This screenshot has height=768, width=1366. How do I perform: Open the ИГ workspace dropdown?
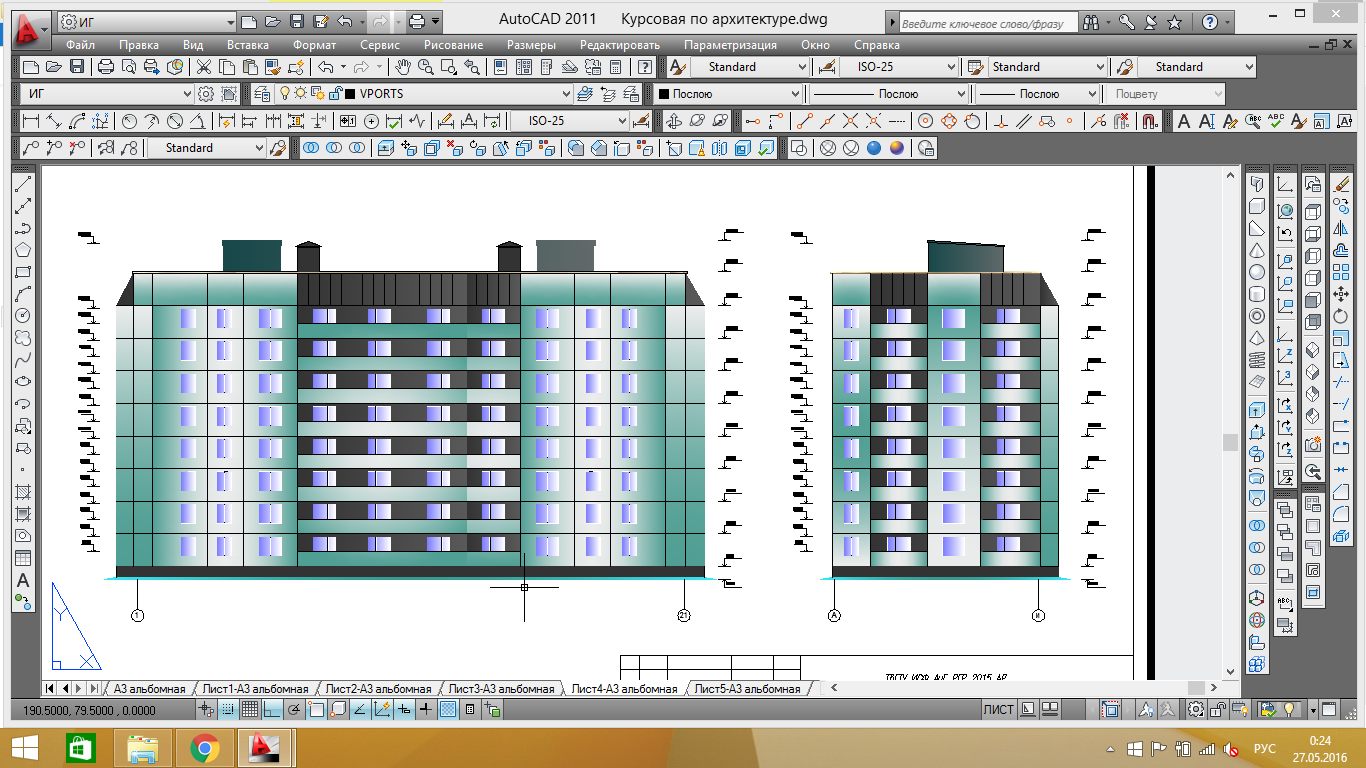click(107, 94)
